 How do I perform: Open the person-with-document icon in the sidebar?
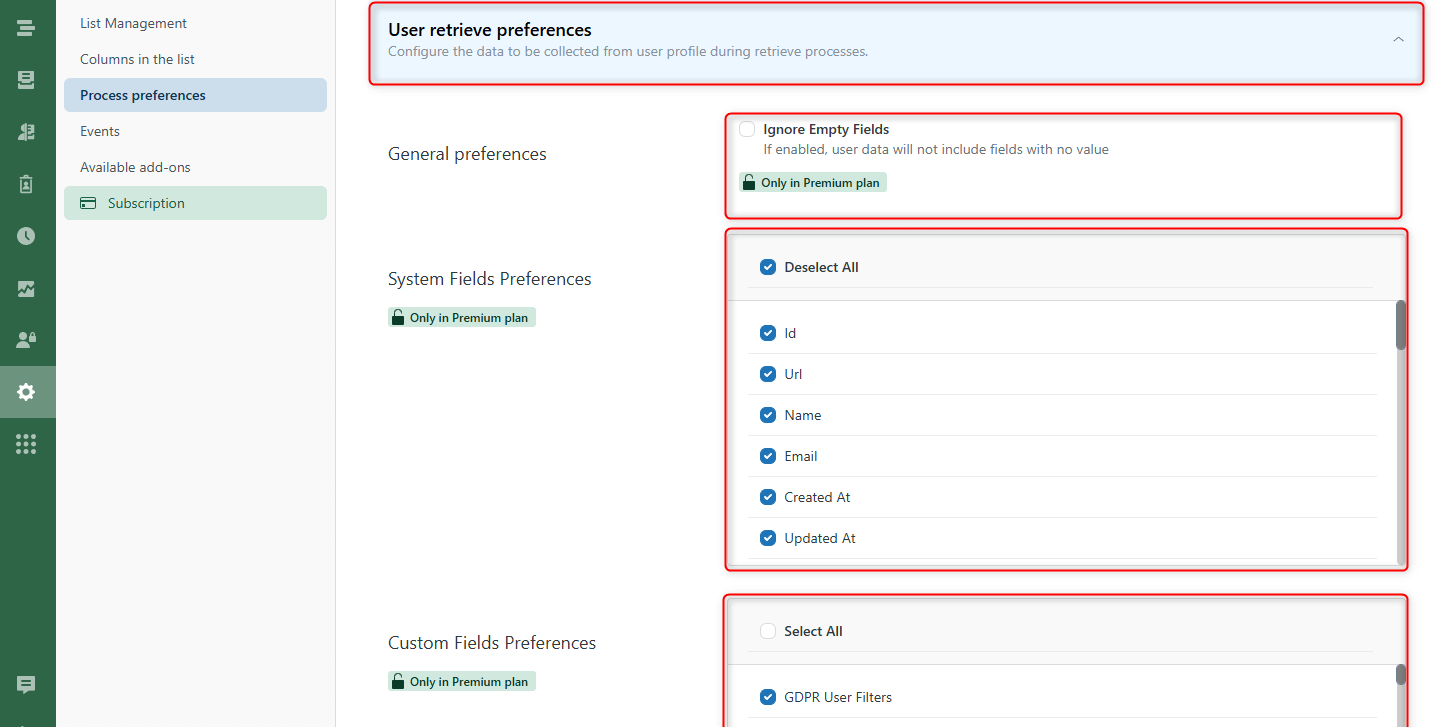(x=26, y=132)
